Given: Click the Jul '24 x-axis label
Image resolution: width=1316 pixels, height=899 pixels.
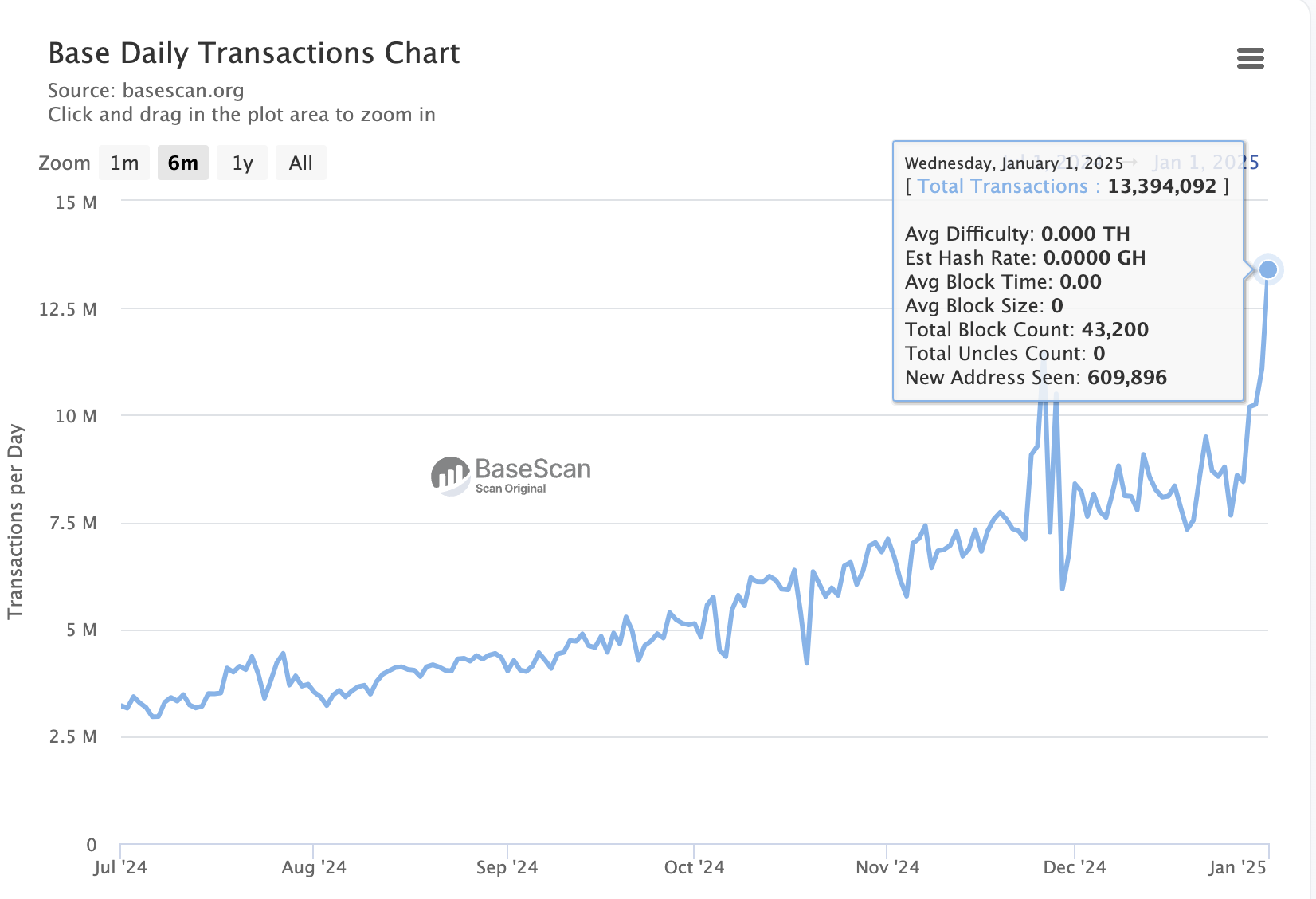Looking at the screenshot, I should (x=120, y=867).
